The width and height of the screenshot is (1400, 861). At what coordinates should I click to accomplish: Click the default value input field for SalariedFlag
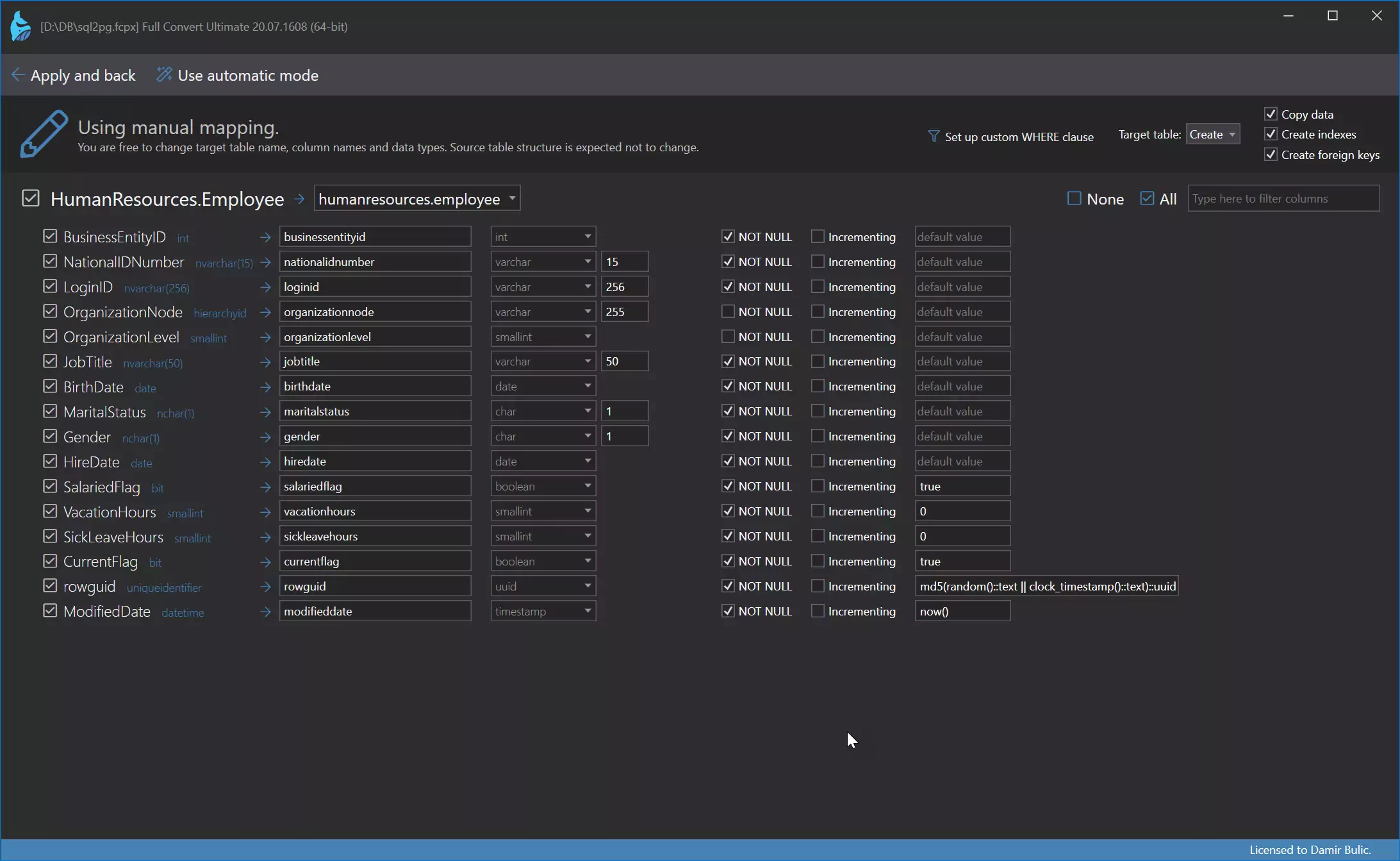click(961, 486)
